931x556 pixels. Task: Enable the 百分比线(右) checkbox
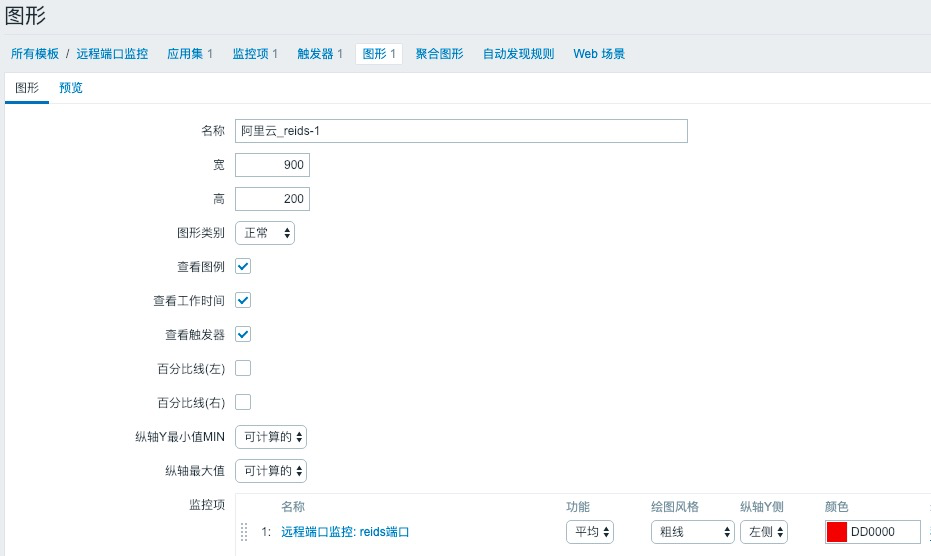click(x=243, y=402)
